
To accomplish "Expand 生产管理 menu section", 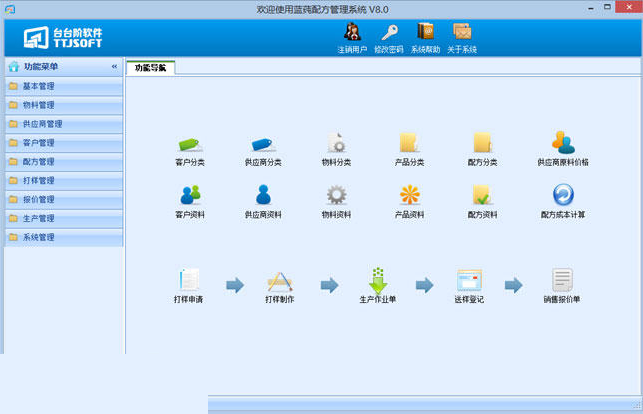I will (64, 218).
